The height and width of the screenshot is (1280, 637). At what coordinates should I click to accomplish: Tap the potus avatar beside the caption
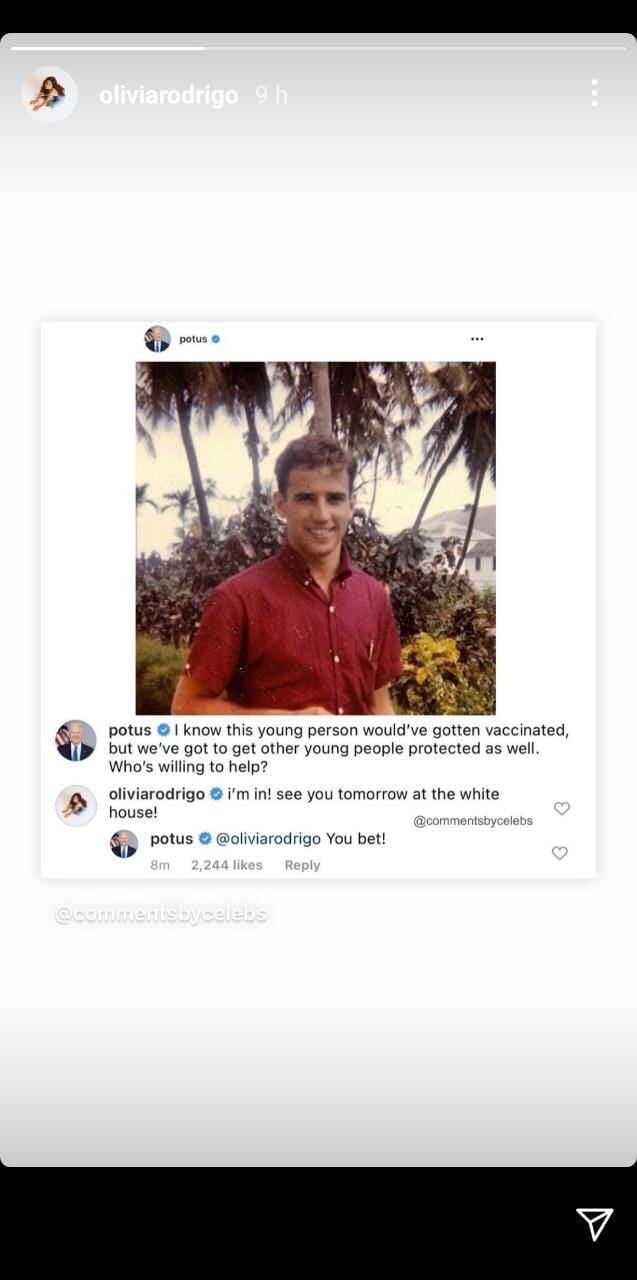tap(76, 741)
